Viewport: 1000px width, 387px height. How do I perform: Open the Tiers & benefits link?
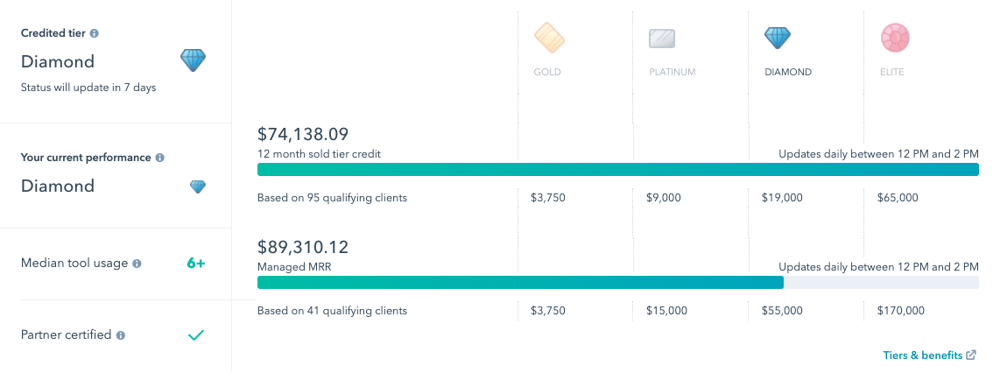[x=922, y=355]
